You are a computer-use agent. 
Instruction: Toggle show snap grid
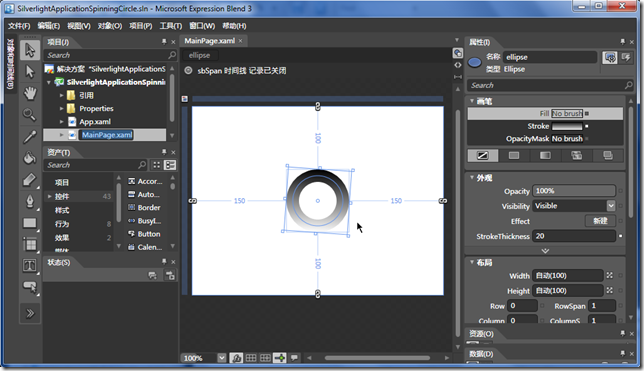click(x=251, y=358)
